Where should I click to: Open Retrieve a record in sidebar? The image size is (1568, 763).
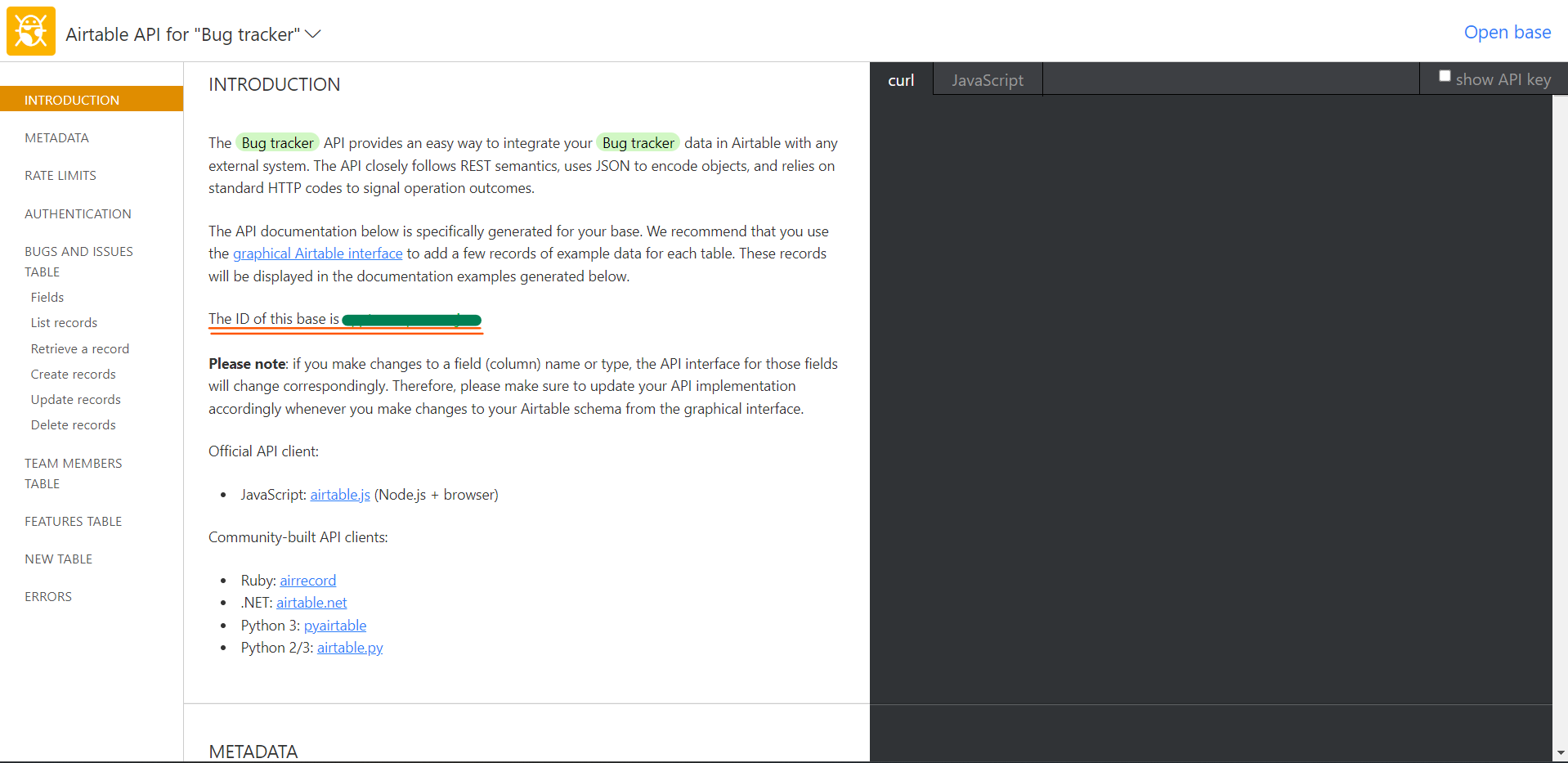tap(80, 348)
